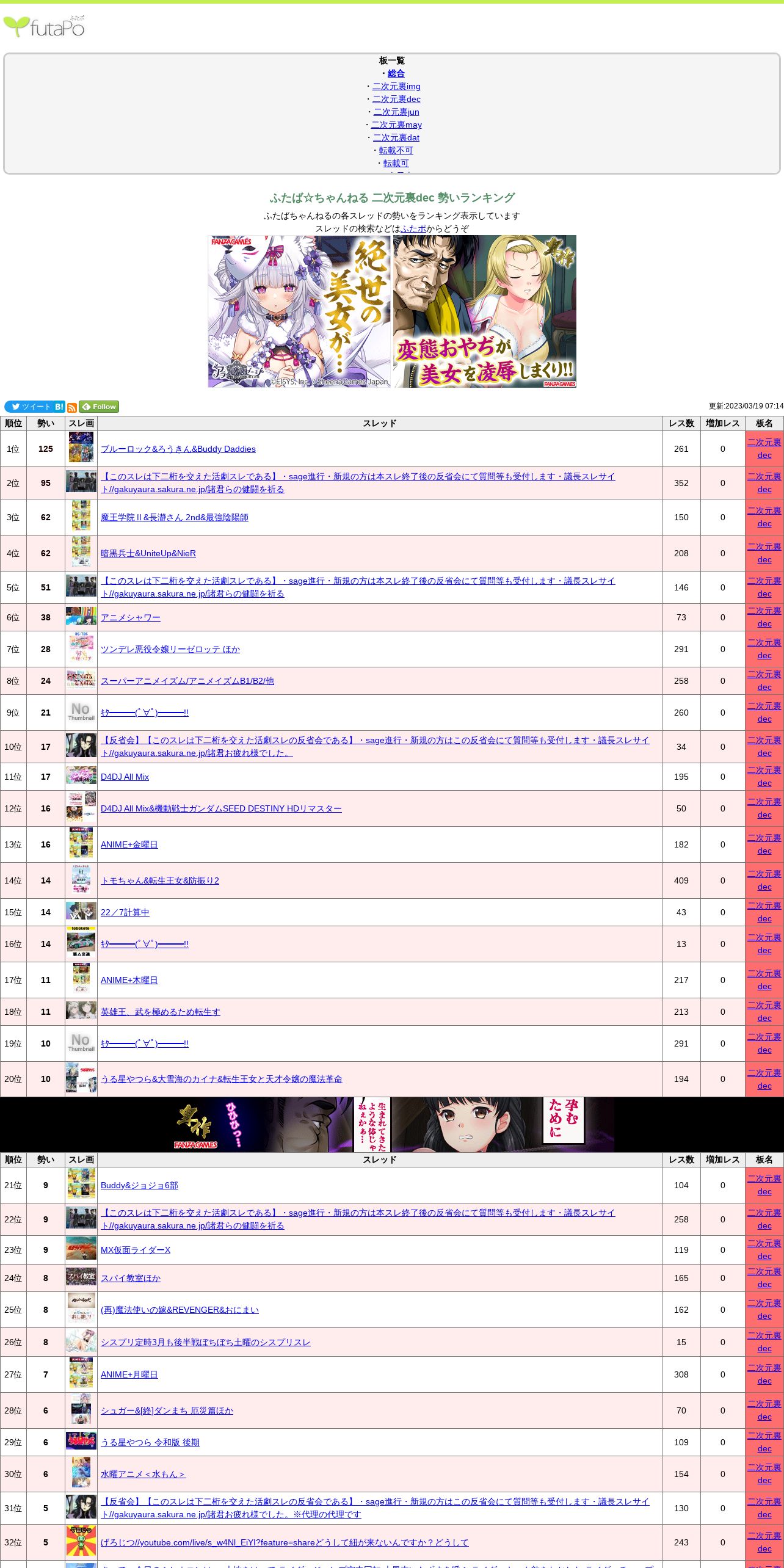Click the 勢い value 125 in the 1位 row
This screenshot has width=784, height=1568.
click(x=46, y=449)
